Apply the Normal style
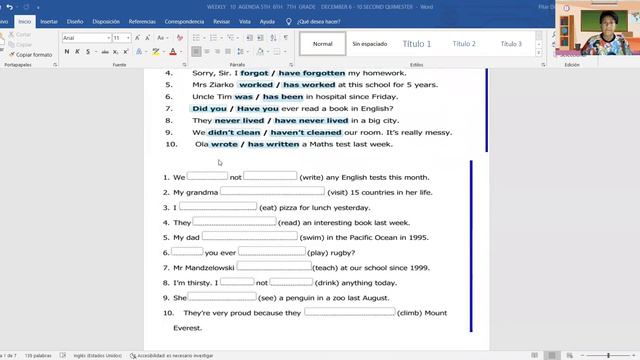Image resolution: width=640 pixels, height=360 pixels. pos(322,44)
